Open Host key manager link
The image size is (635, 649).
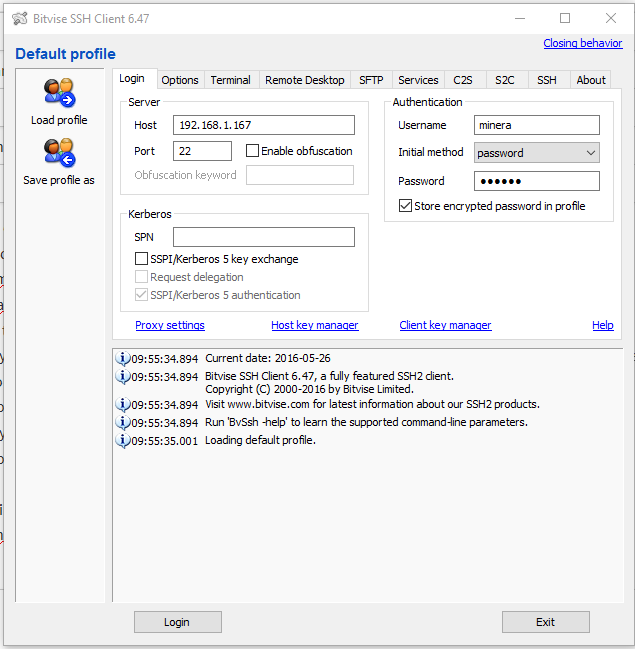click(x=315, y=325)
